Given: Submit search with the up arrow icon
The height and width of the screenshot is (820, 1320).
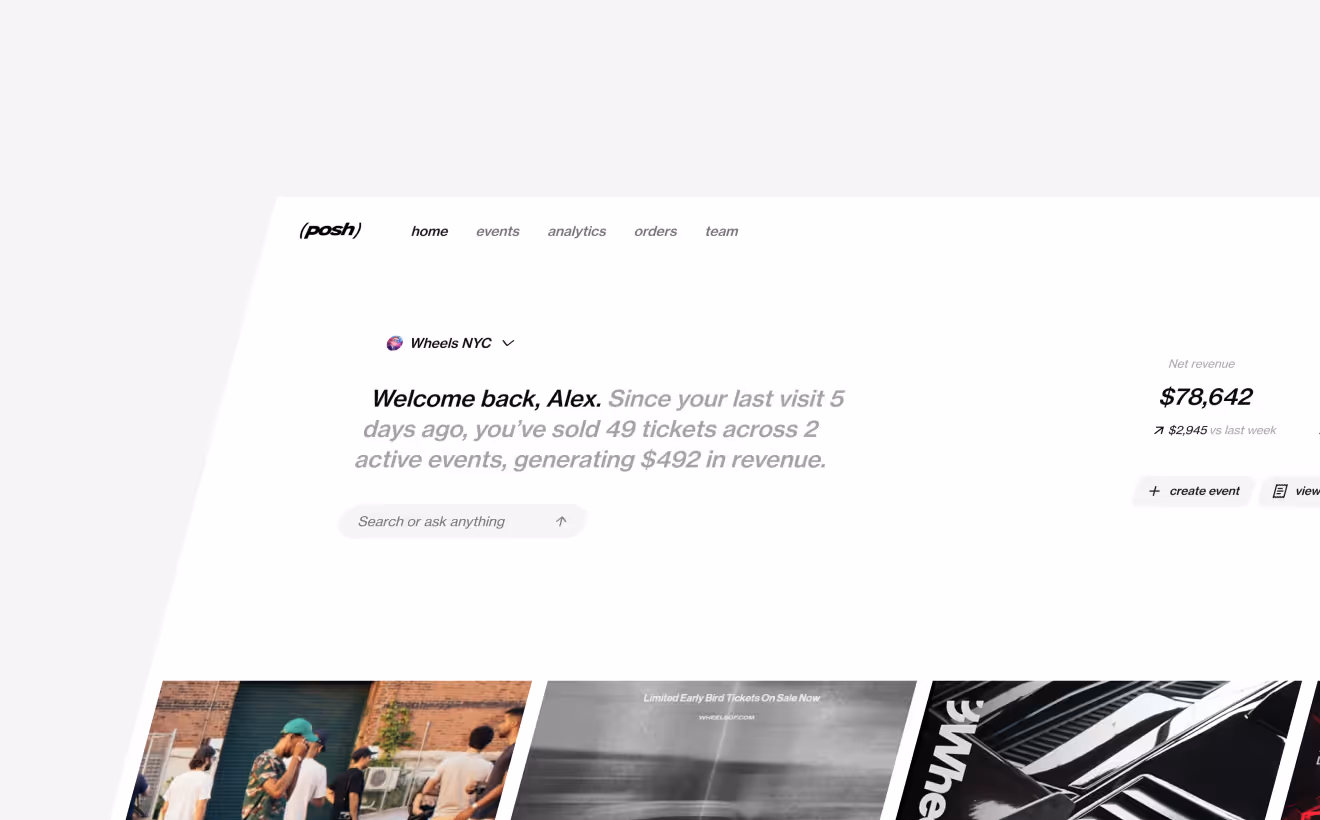Looking at the screenshot, I should click(x=561, y=521).
